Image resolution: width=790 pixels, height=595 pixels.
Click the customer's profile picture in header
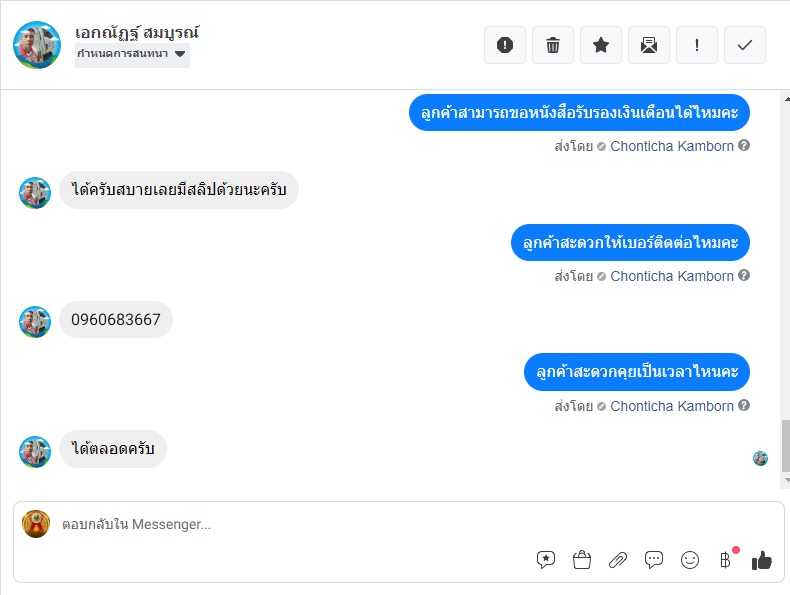pos(37,45)
